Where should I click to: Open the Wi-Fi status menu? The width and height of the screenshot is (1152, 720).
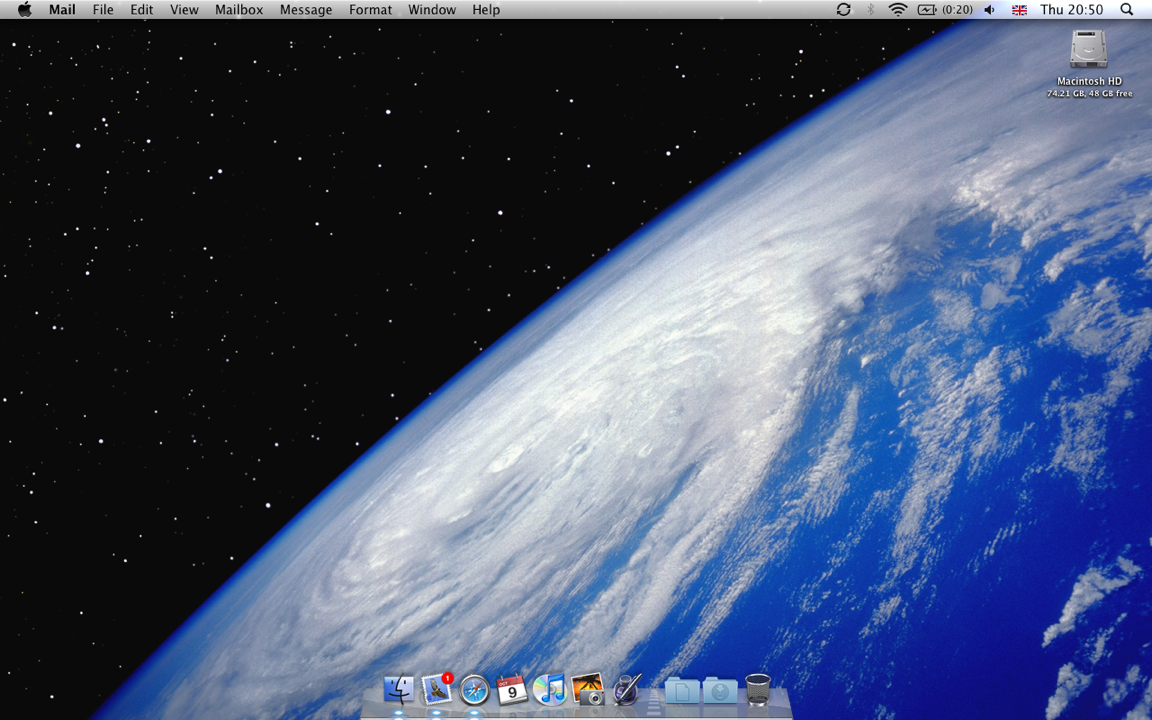pos(897,10)
